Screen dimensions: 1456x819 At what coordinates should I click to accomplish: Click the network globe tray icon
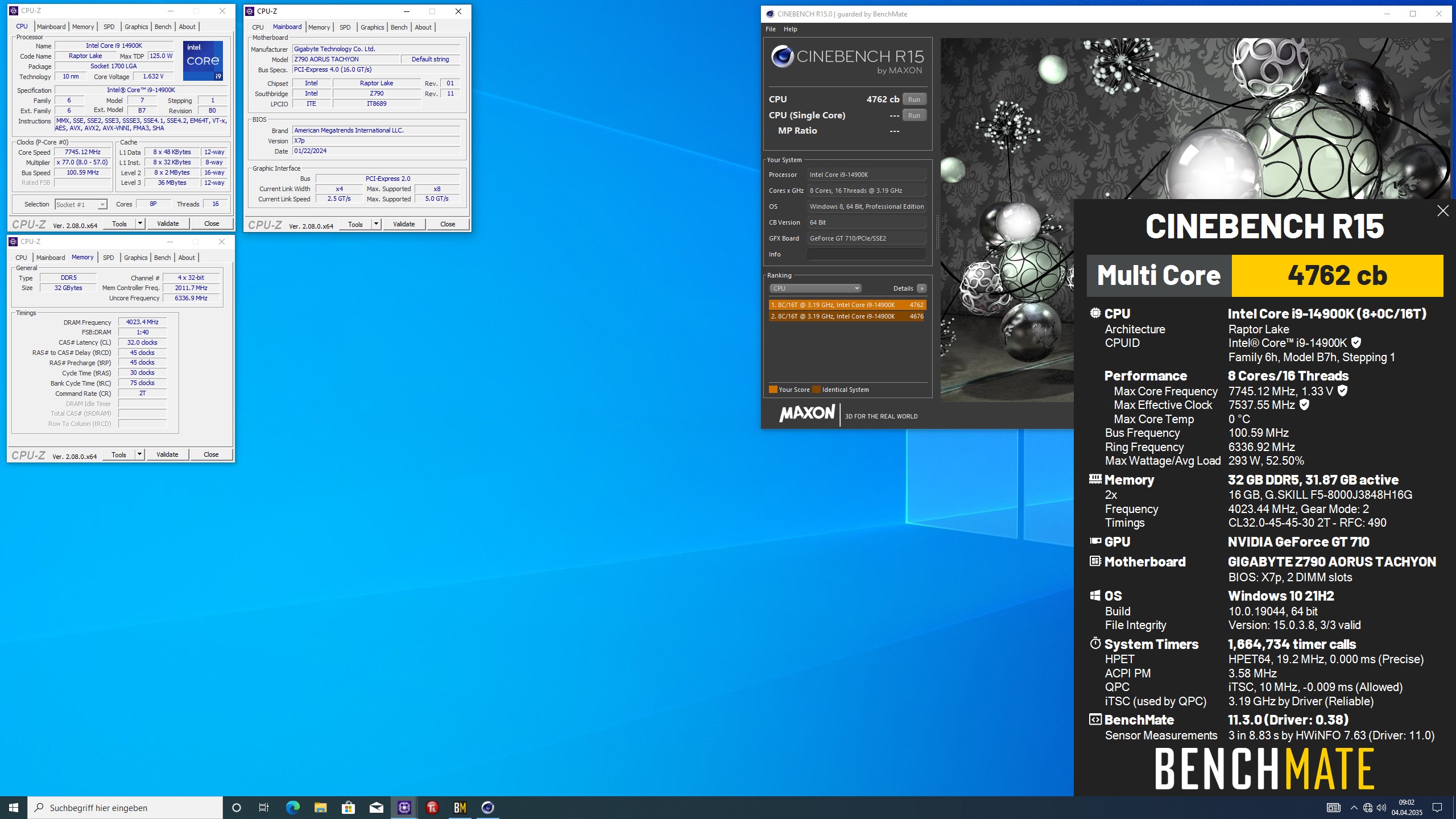1367,808
